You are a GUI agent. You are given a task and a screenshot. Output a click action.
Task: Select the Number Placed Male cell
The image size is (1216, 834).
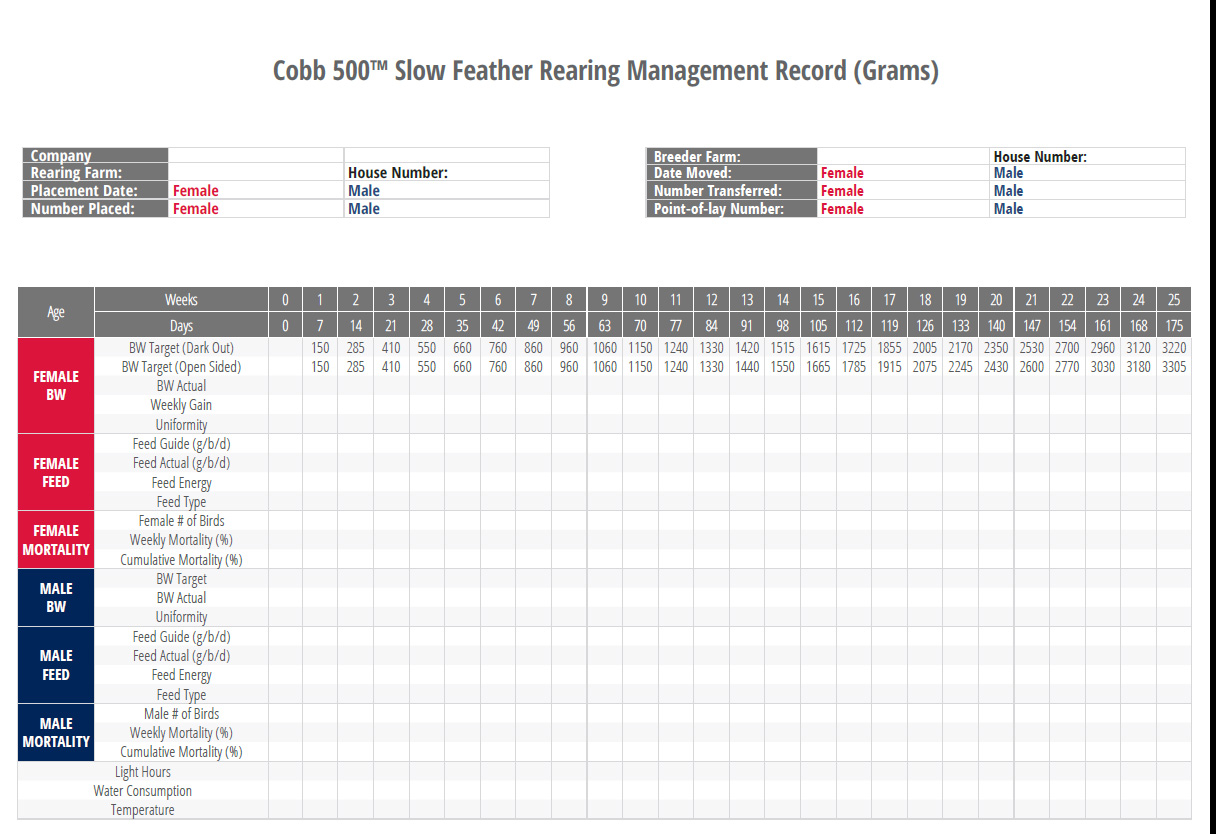click(447, 209)
